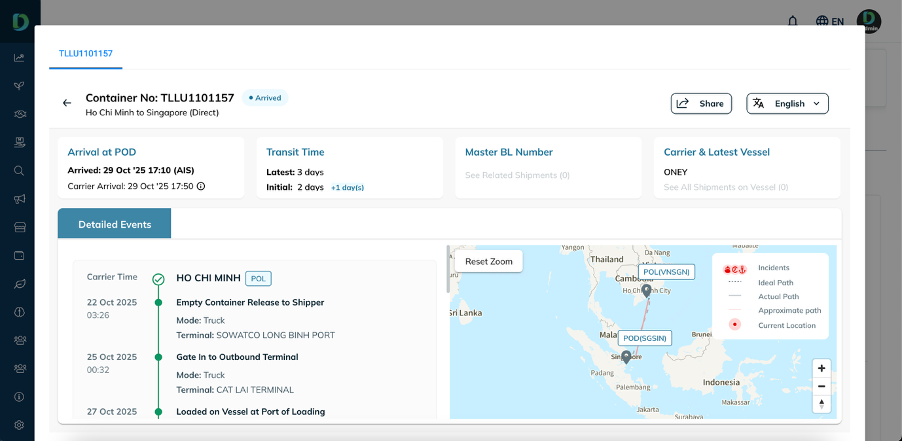This screenshot has height=442, width=902.
Task: Zoom out on the map
Action: pyautogui.click(x=821, y=386)
